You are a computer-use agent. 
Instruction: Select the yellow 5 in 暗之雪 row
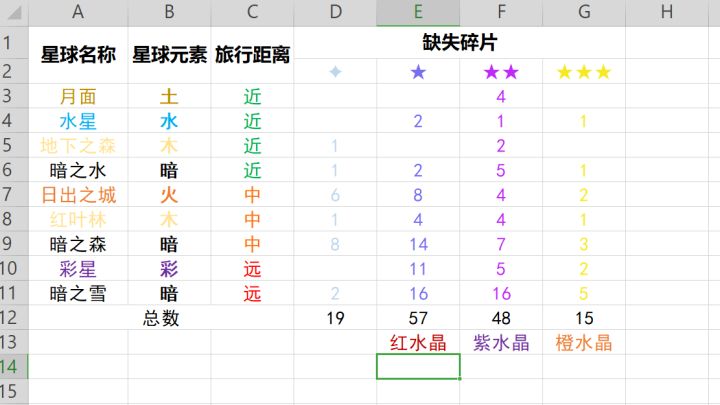click(x=584, y=293)
